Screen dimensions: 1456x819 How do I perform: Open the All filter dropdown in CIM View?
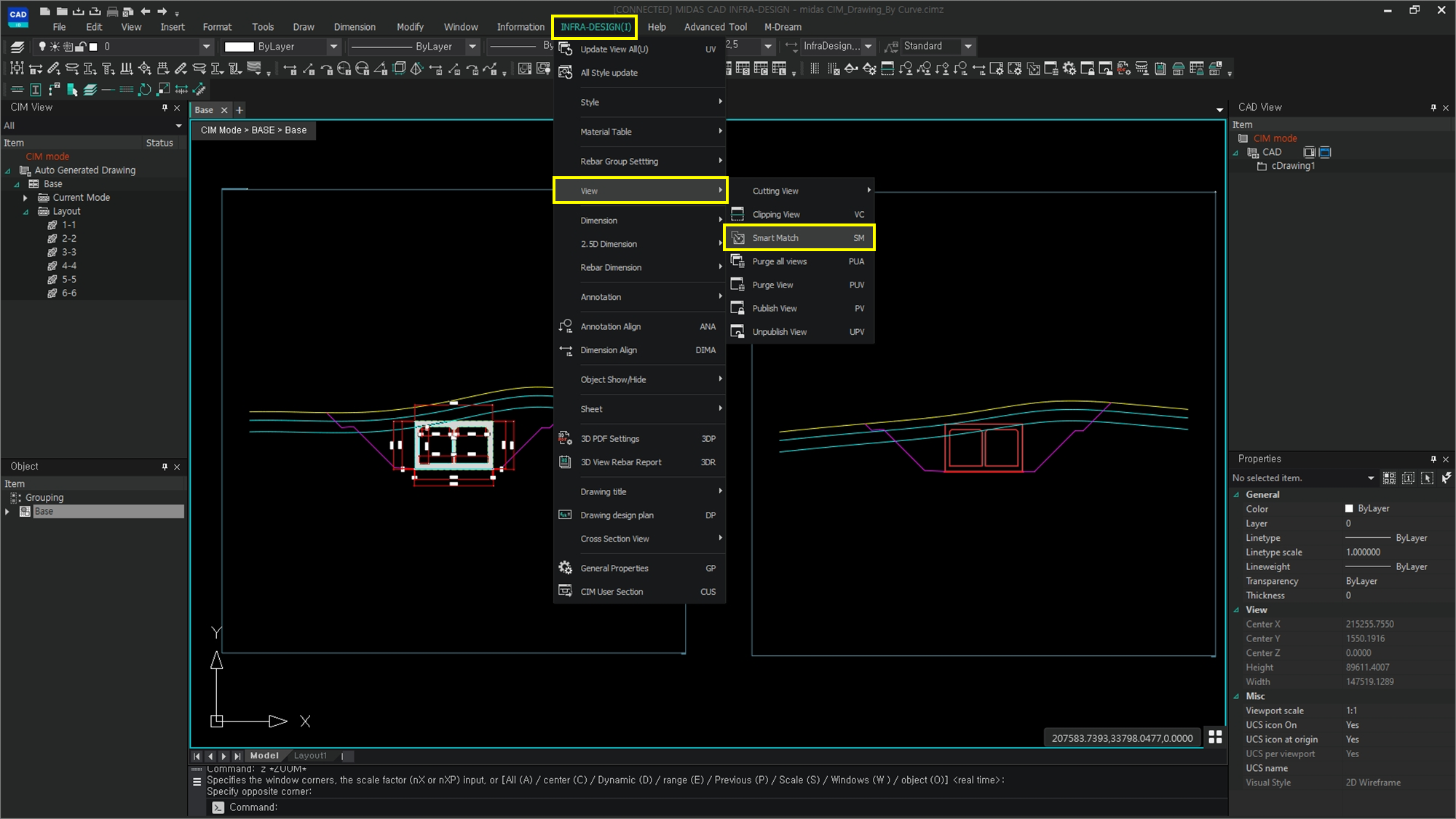[x=179, y=126]
